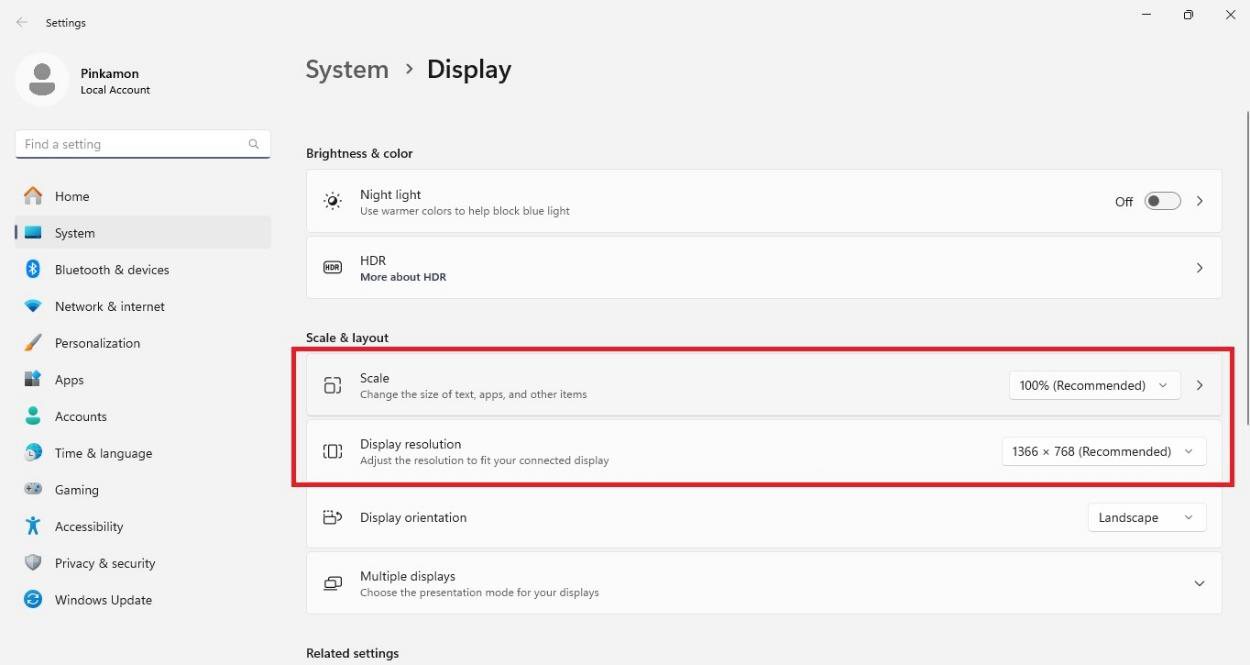The image size is (1250, 665).
Task: Select Apps in the sidebar
Action: [x=69, y=380]
